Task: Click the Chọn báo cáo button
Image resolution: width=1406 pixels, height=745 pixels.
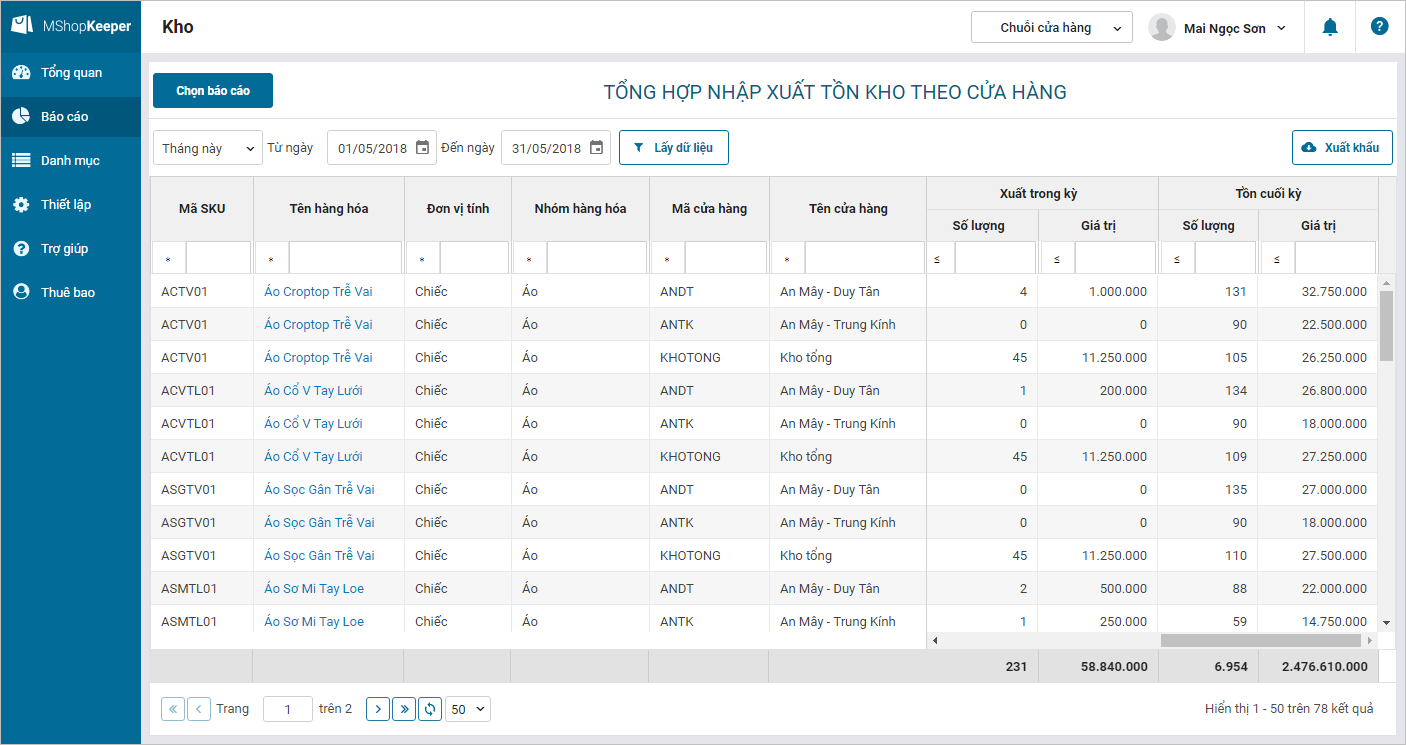Action: pyautogui.click(x=213, y=91)
